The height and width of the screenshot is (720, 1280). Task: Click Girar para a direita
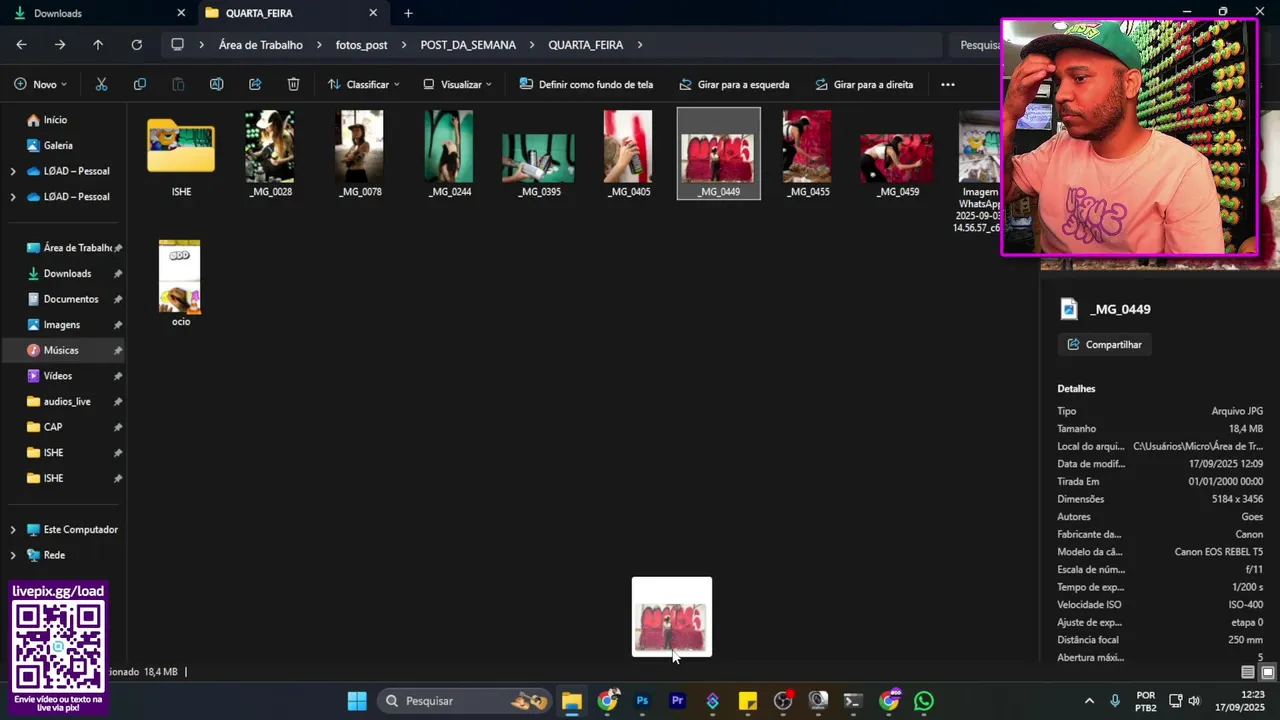click(x=864, y=85)
